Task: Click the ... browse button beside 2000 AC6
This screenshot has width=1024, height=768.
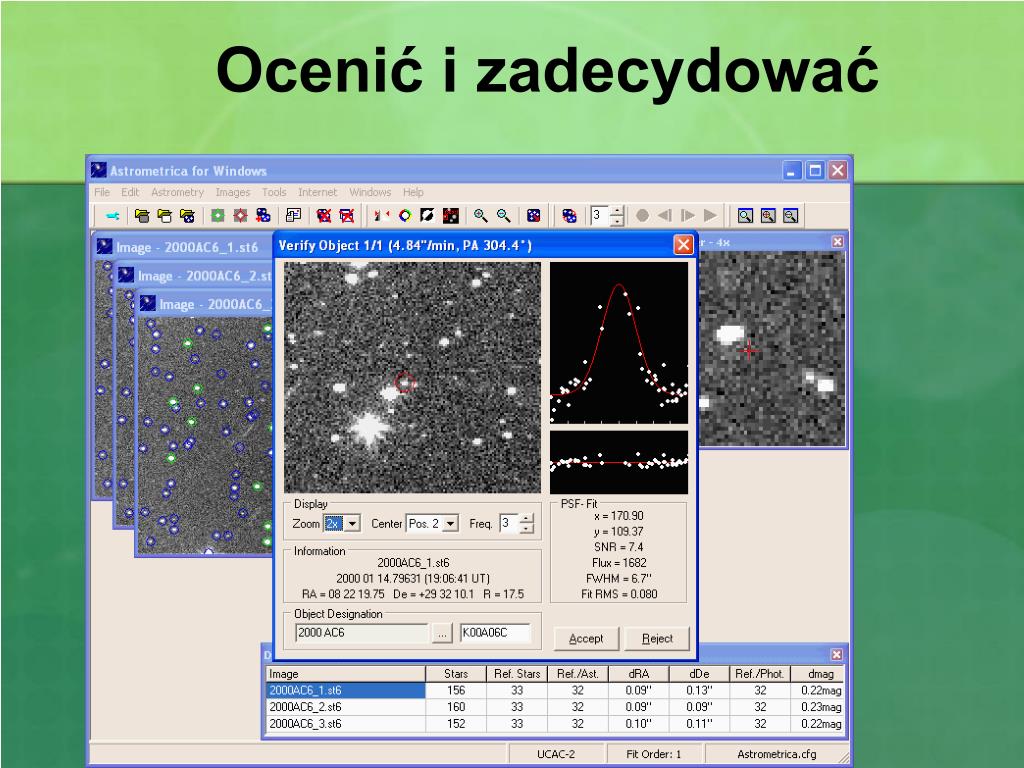Action: [442, 633]
